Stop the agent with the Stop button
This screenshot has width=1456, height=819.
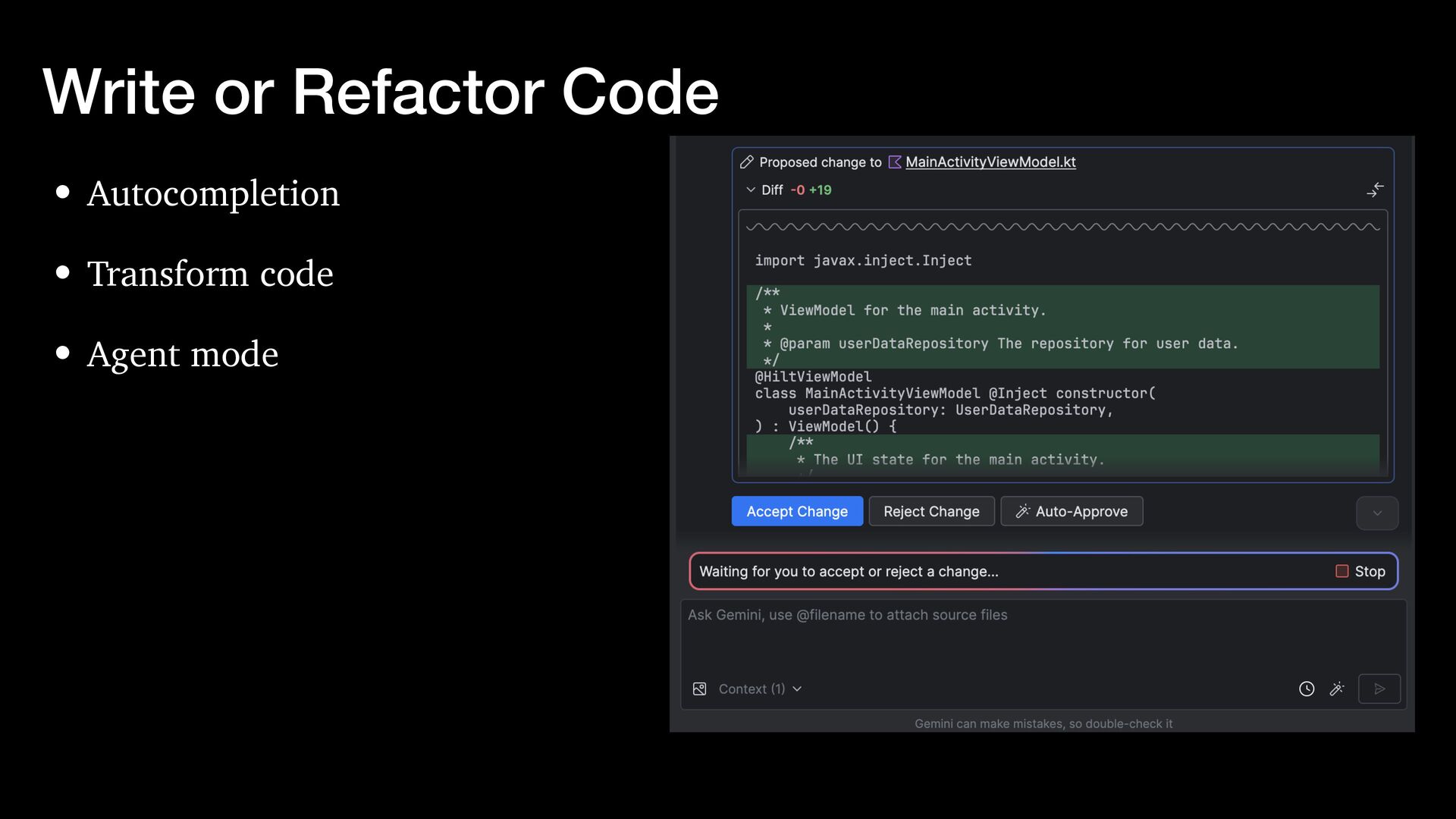(1360, 572)
